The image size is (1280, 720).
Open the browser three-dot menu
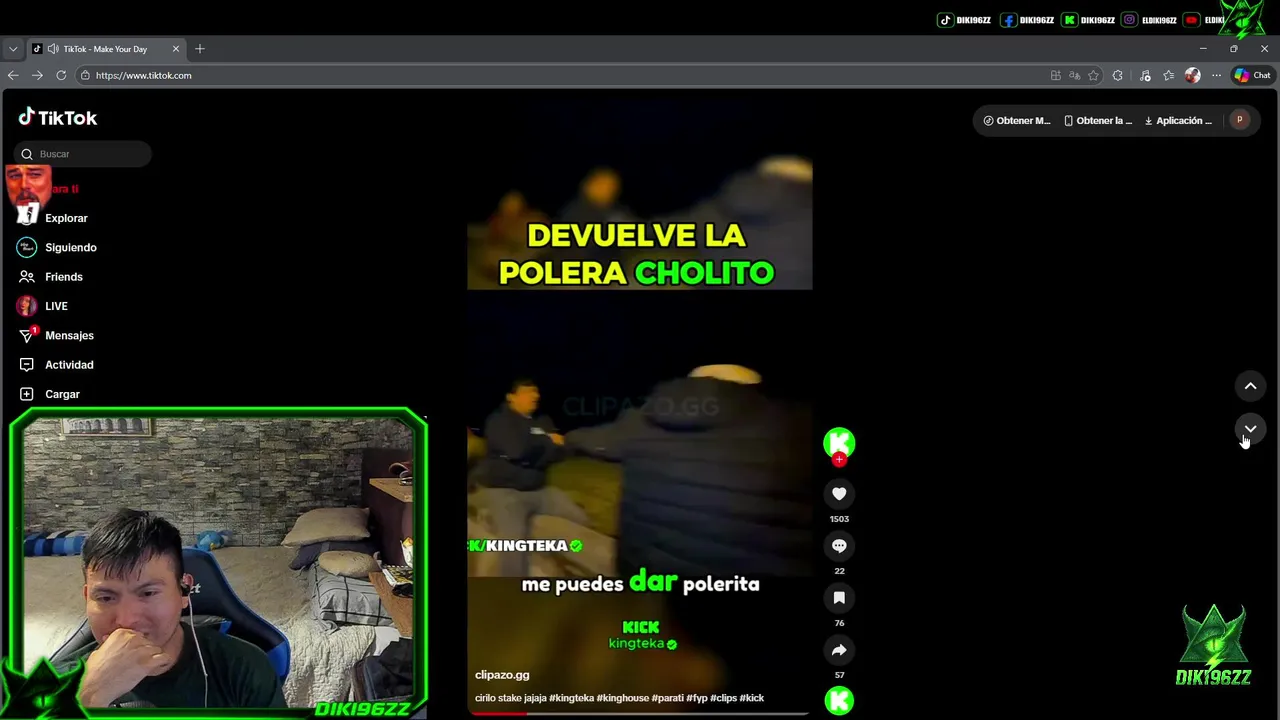click(x=1216, y=75)
